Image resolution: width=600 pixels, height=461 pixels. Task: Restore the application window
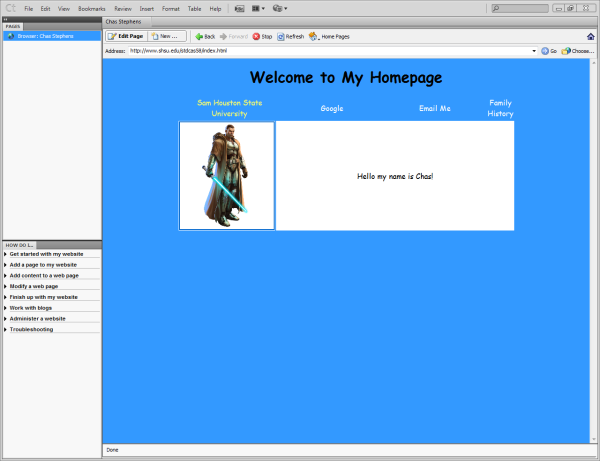(x=570, y=8)
